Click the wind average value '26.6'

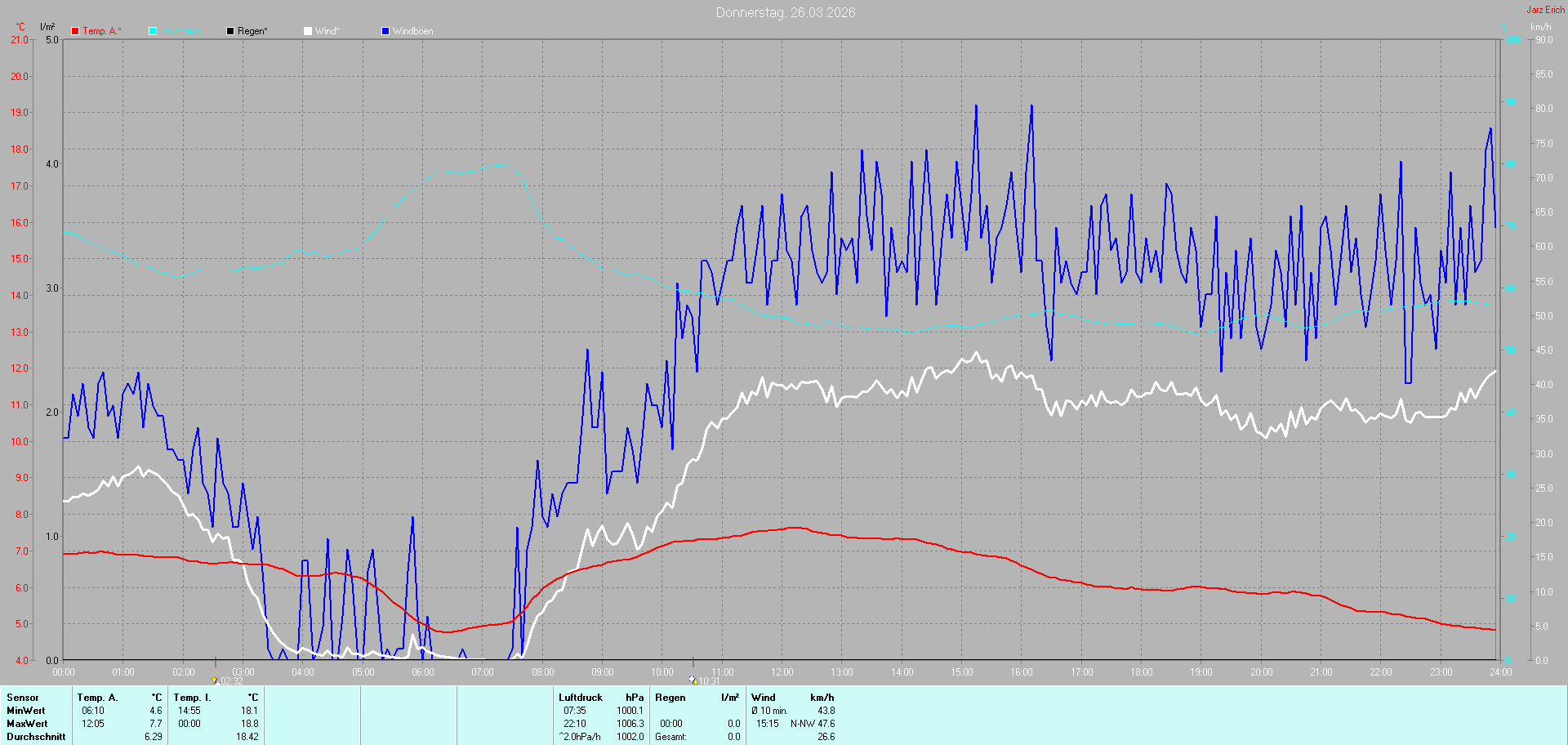pyautogui.click(x=826, y=737)
